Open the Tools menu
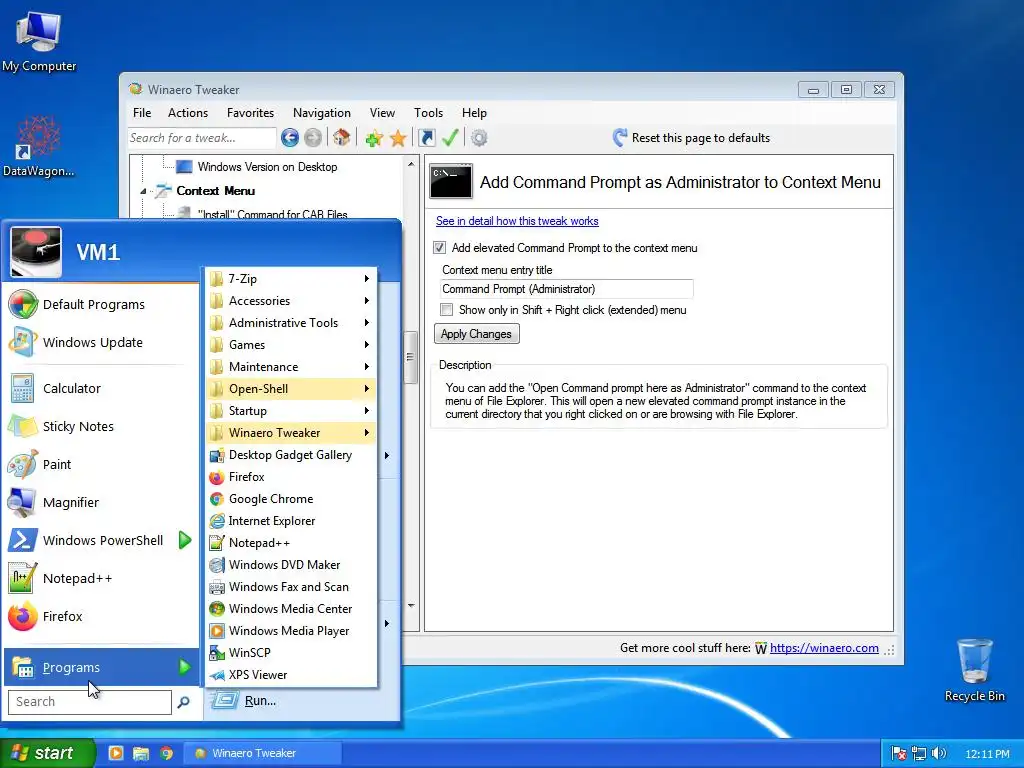 point(428,113)
